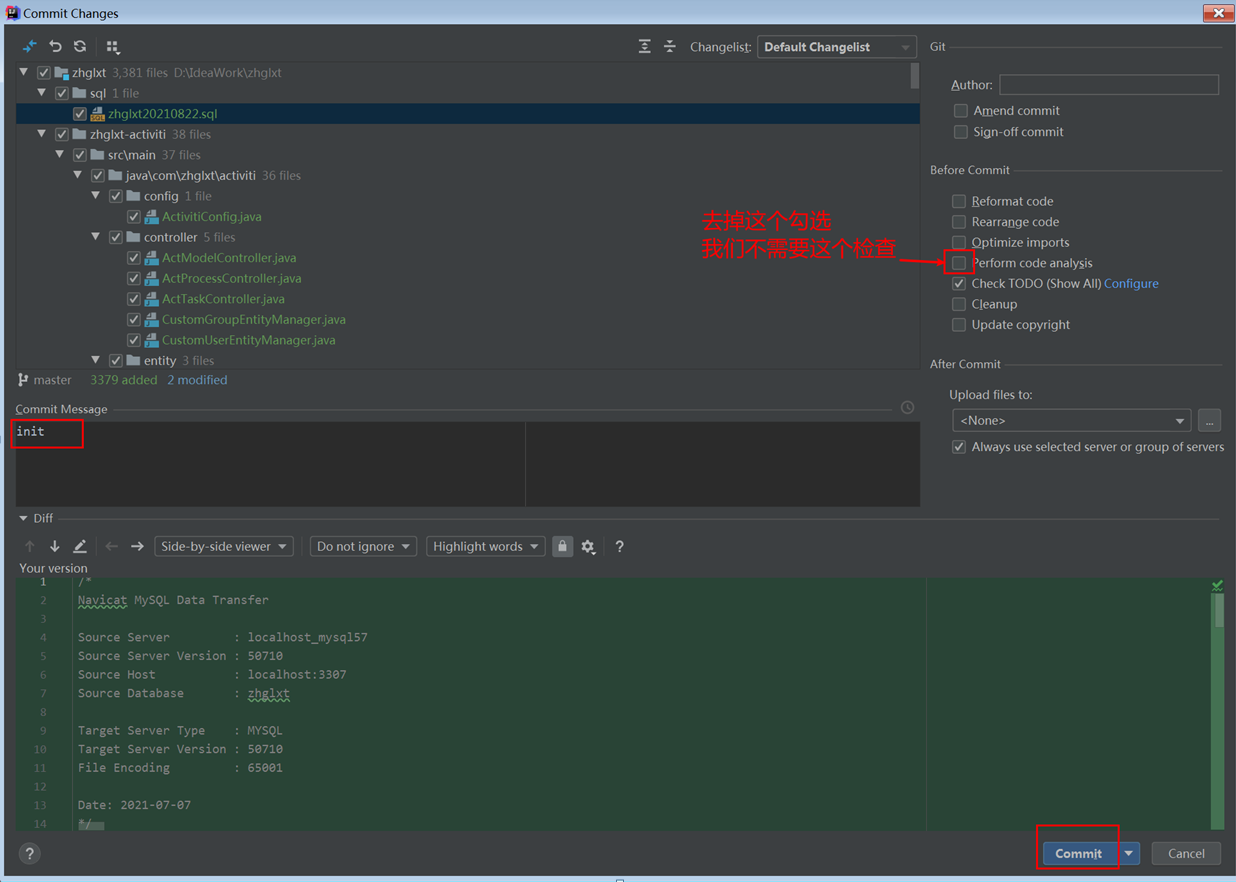Open the Side-by-side viewer dropdown

[223, 546]
